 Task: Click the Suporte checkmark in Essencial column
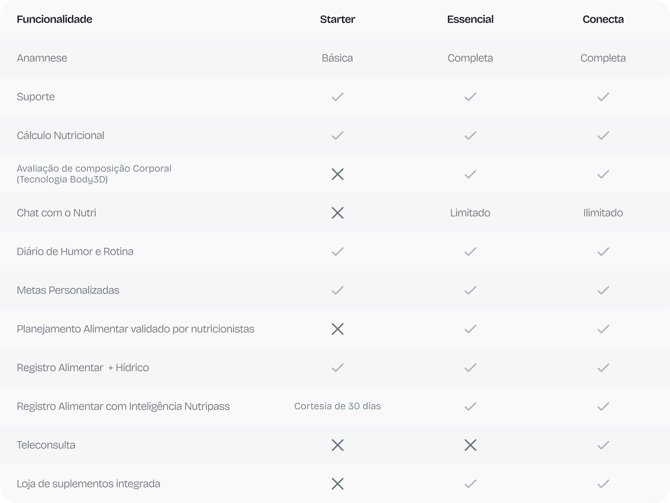470,97
